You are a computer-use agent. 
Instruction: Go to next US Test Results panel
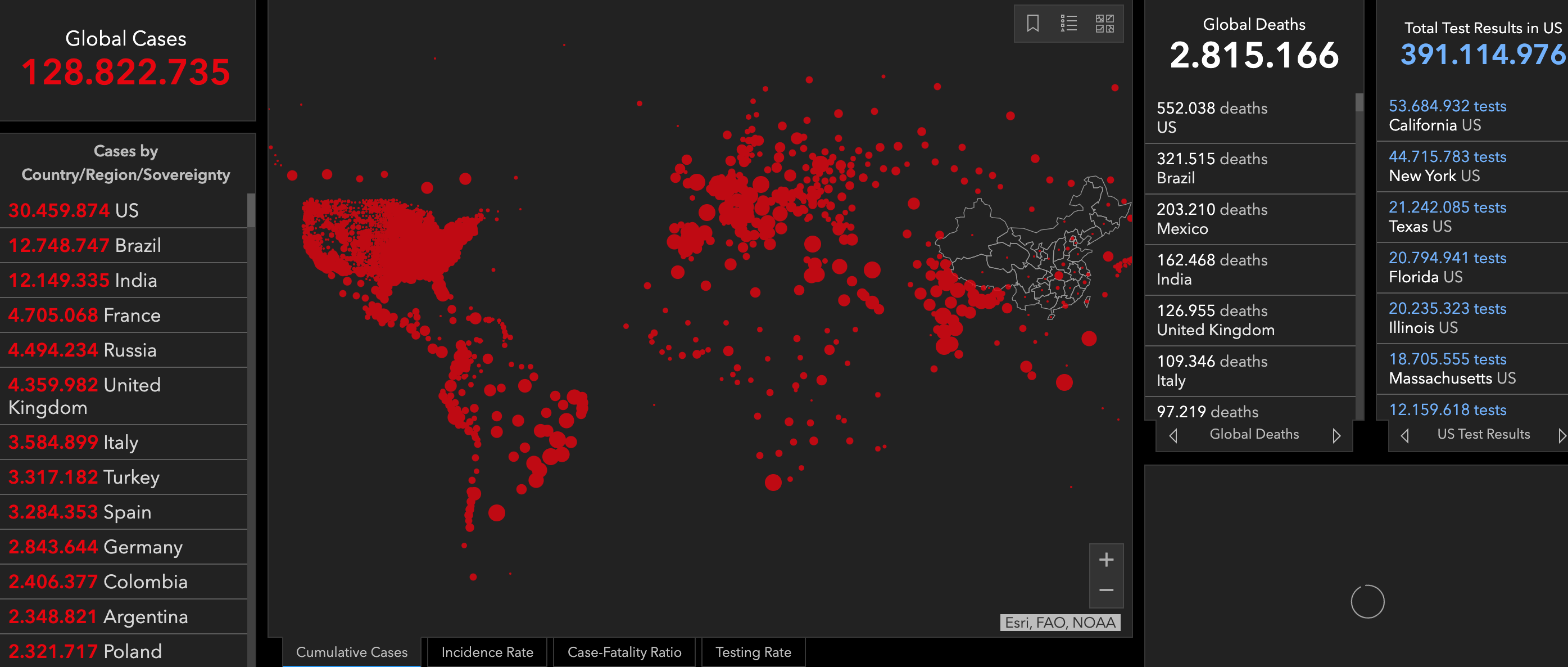pos(1561,435)
